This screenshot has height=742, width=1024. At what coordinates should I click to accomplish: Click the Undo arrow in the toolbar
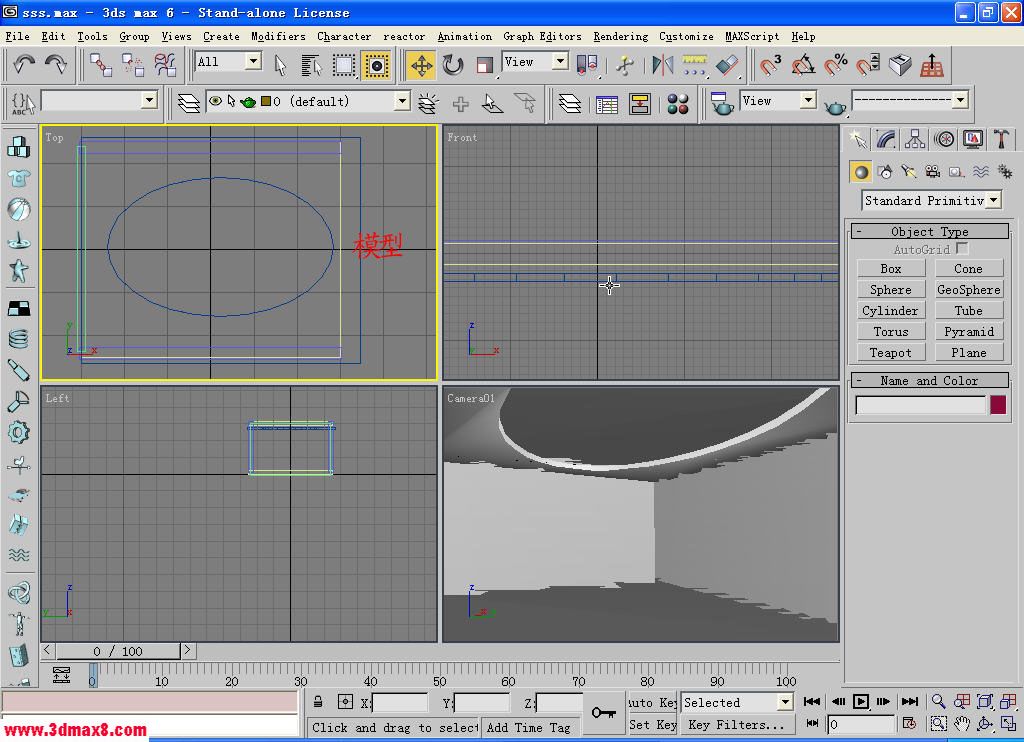click(x=25, y=65)
